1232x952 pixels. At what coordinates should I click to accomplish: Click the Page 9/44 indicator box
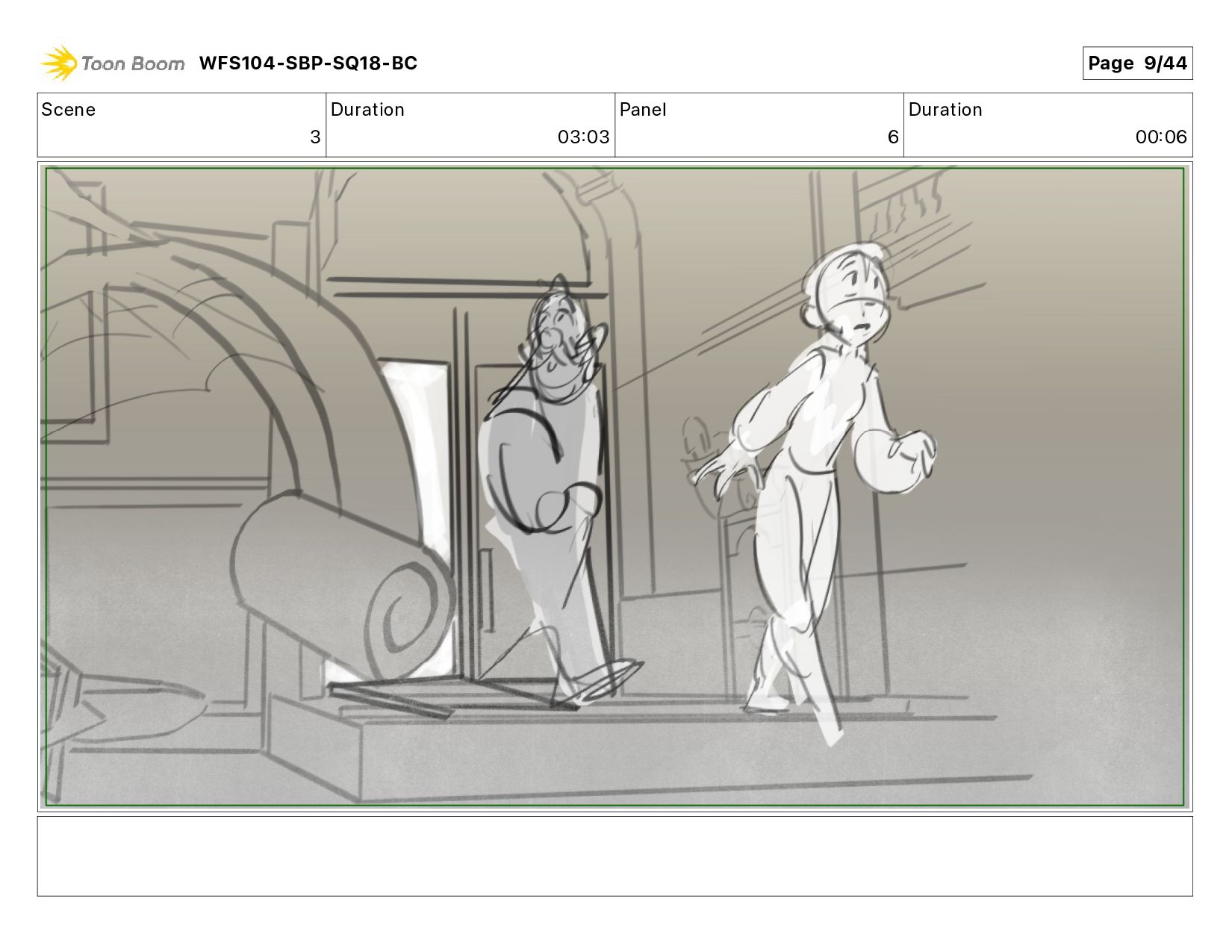pyautogui.click(x=1137, y=63)
